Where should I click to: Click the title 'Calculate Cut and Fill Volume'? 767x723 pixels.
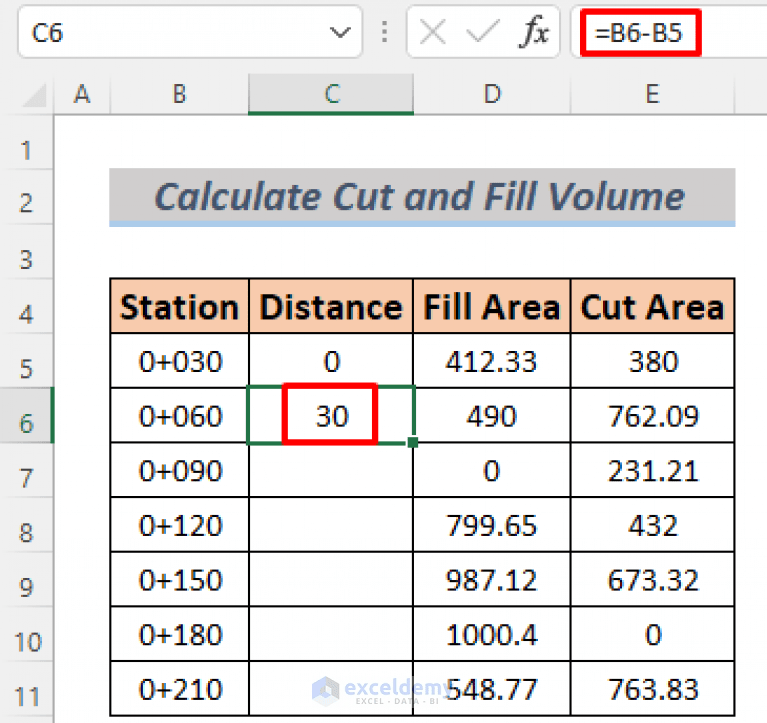(422, 197)
